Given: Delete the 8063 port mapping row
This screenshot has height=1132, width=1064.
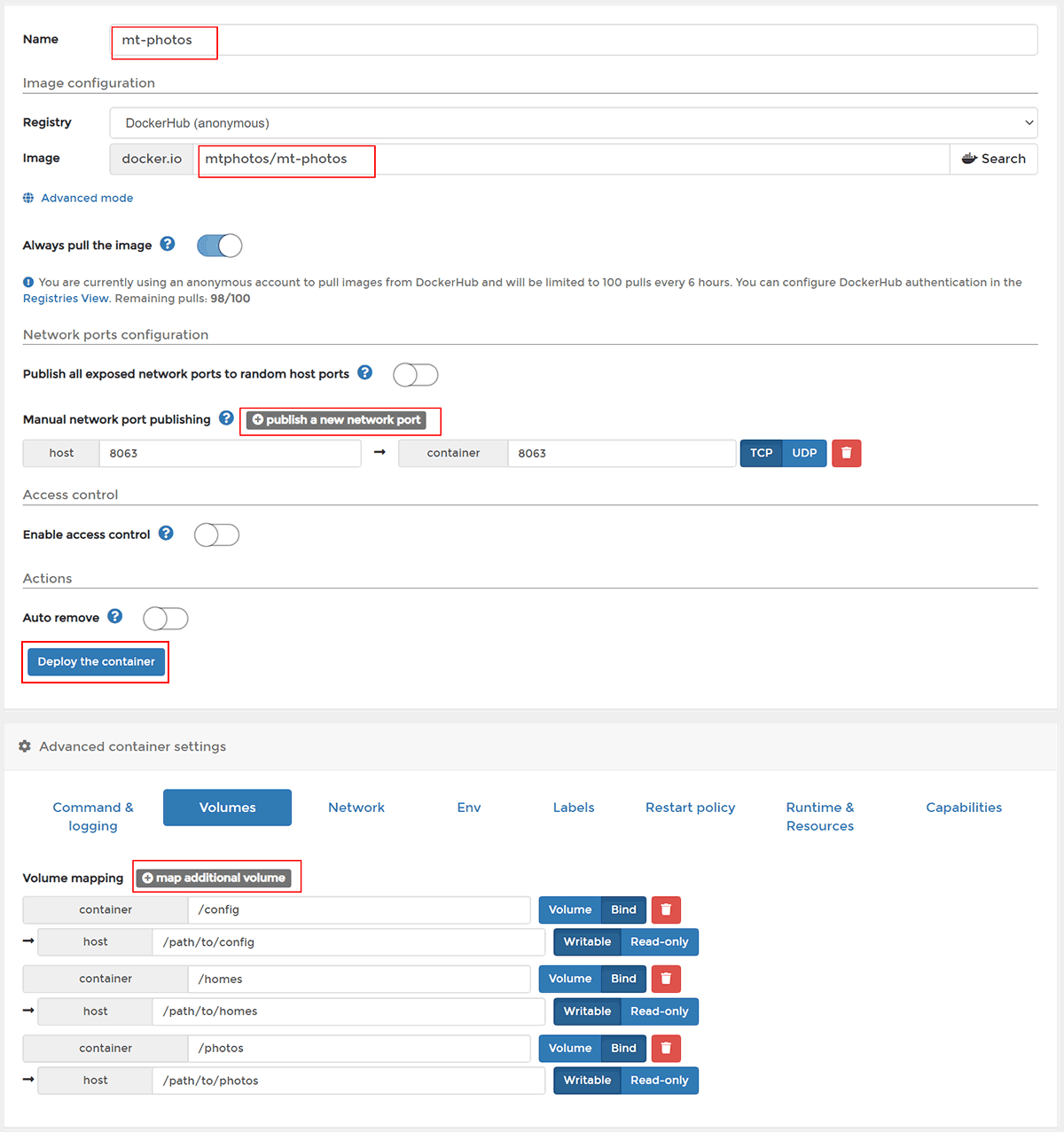Looking at the screenshot, I should coord(846,453).
